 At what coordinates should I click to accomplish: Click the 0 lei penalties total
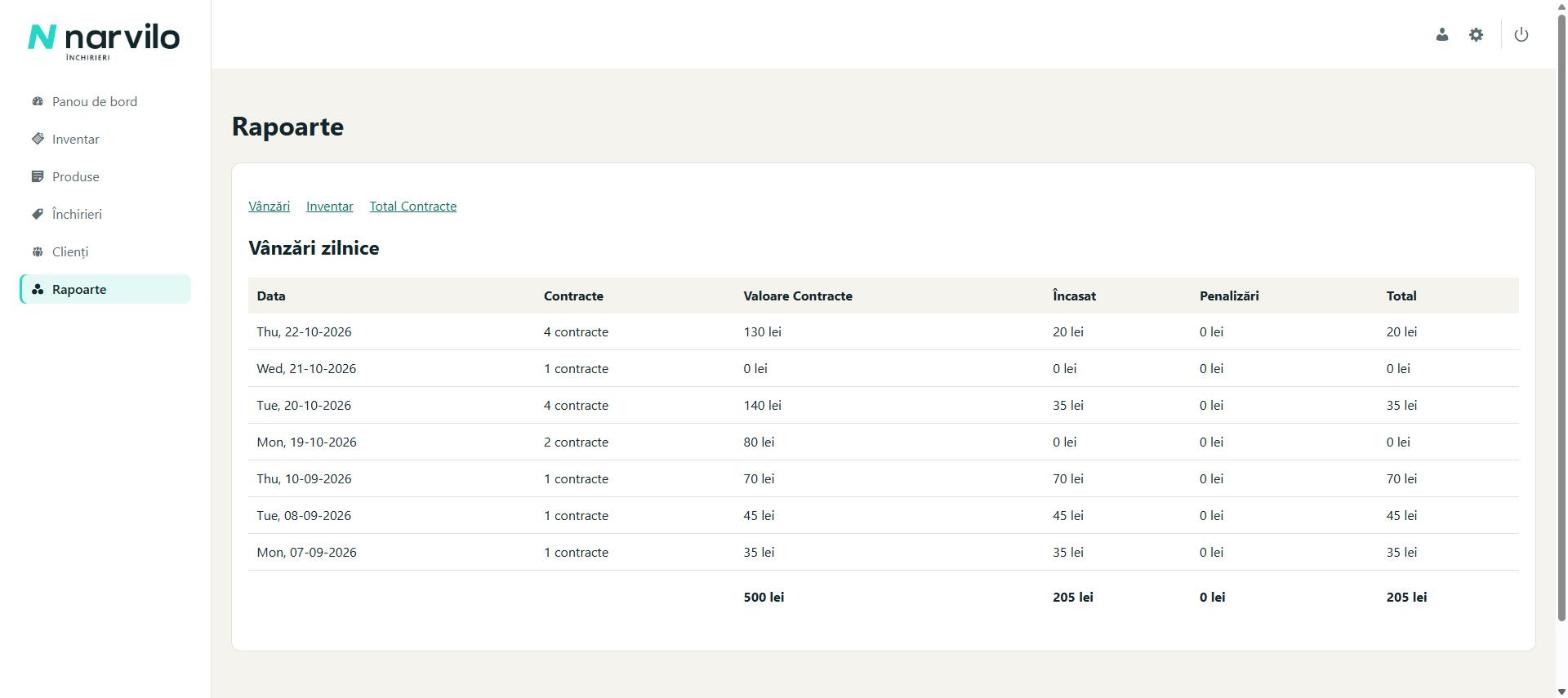tap(1212, 597)
